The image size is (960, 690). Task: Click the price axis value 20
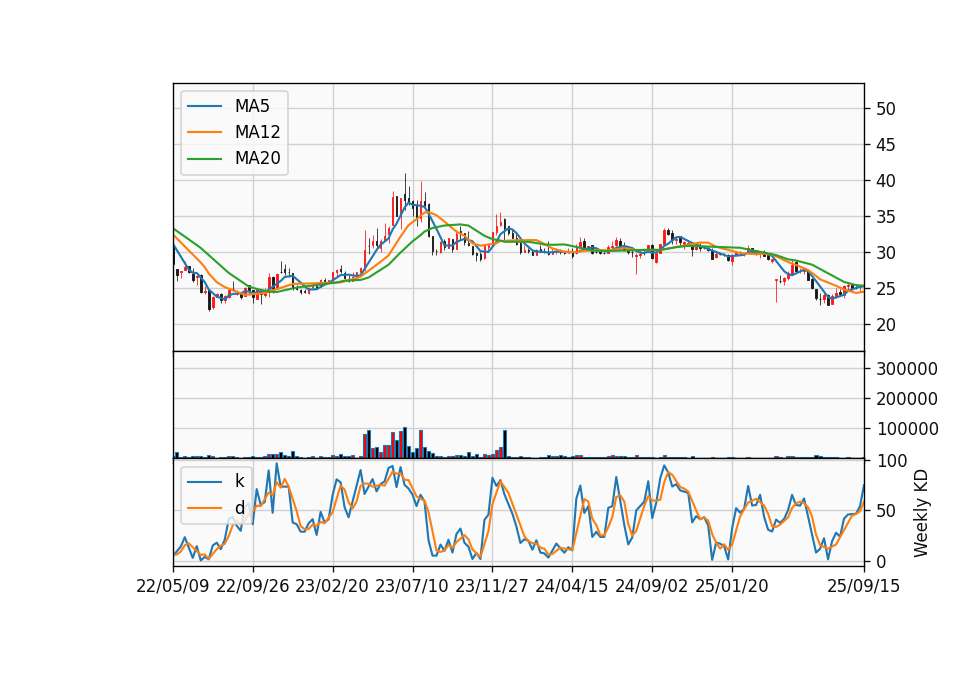tap(885, 325)
